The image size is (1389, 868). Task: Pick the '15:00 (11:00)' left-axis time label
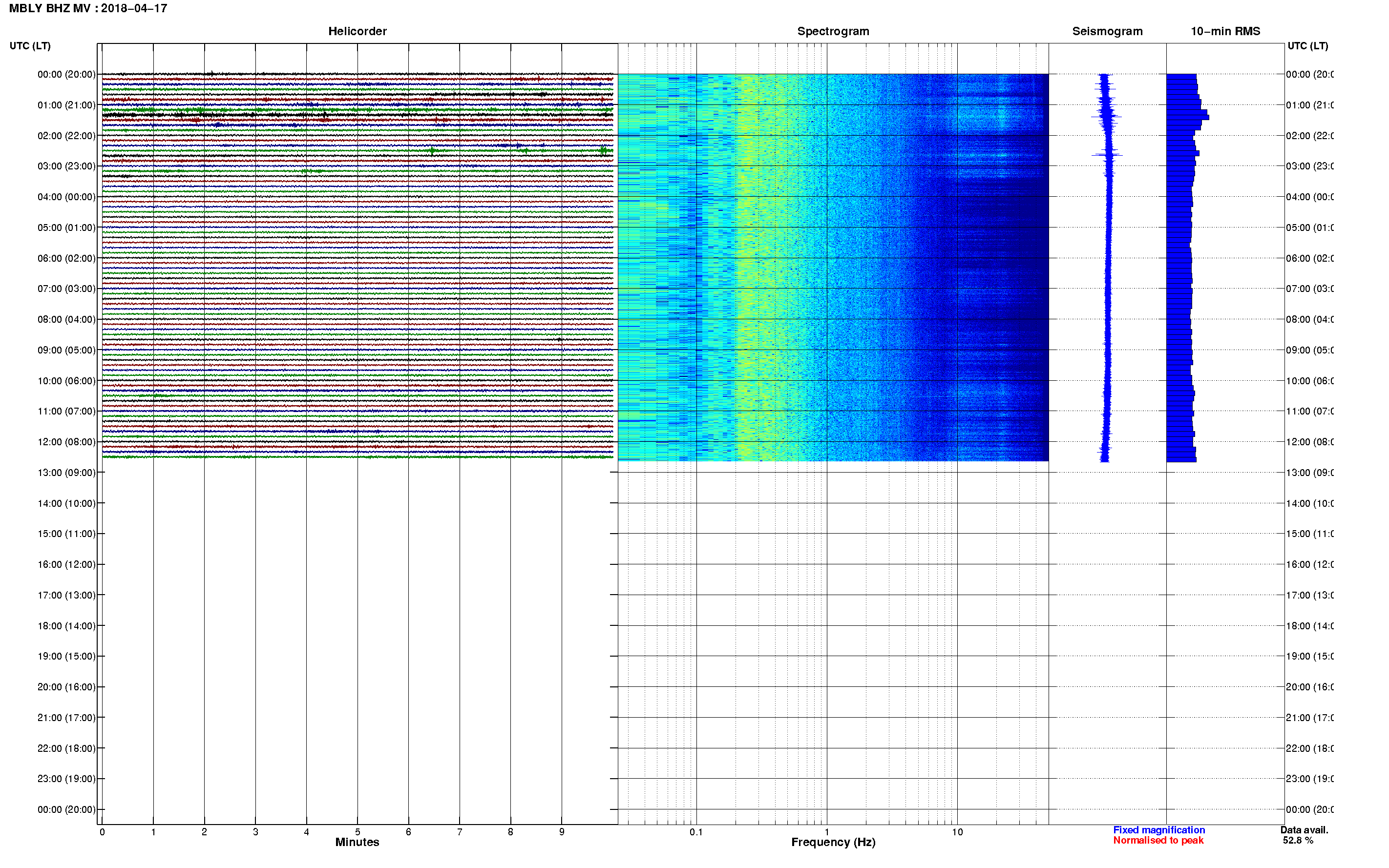point(66,534)
